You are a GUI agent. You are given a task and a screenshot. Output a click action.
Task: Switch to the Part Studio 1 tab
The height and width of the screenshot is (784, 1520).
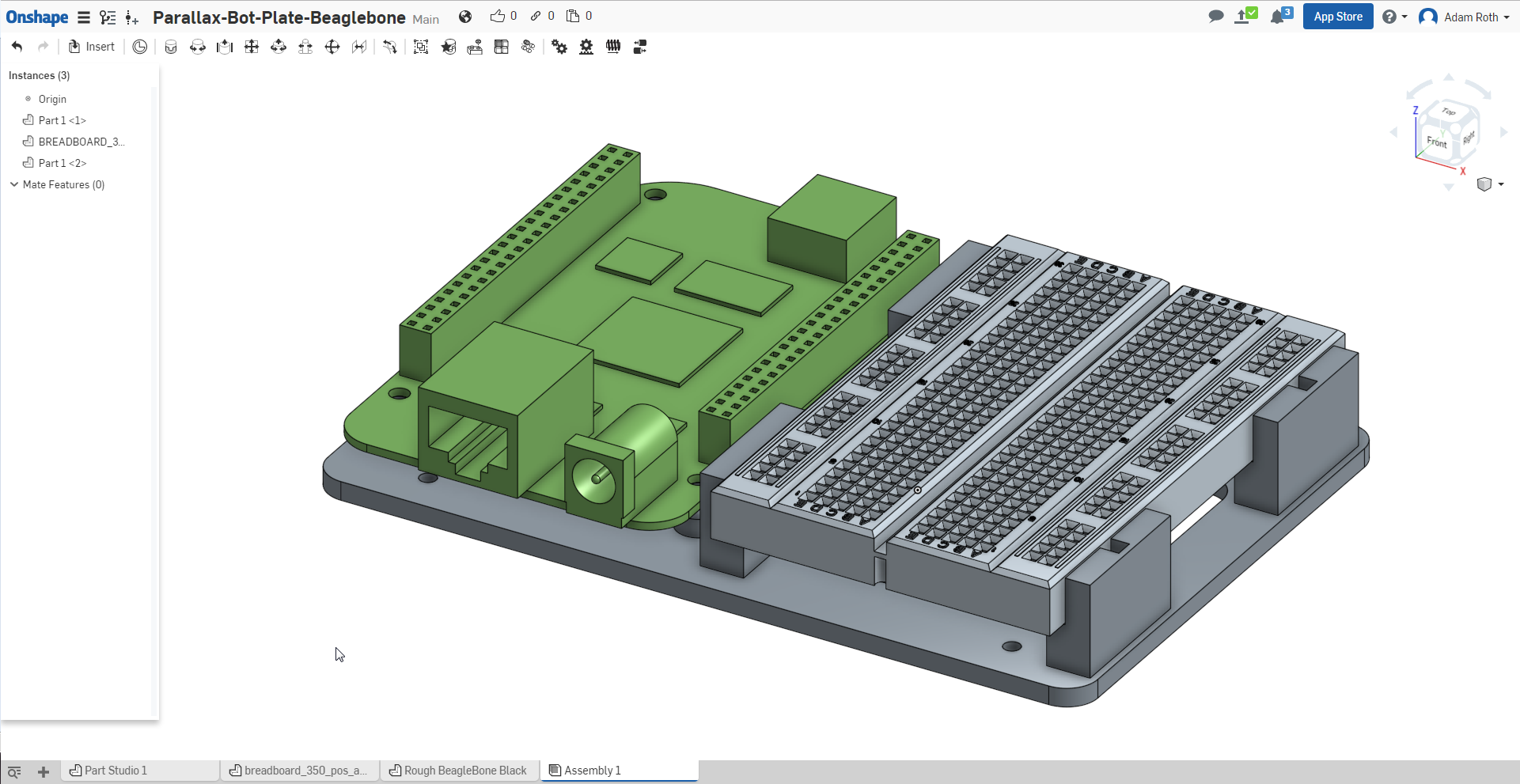(116, 771)
